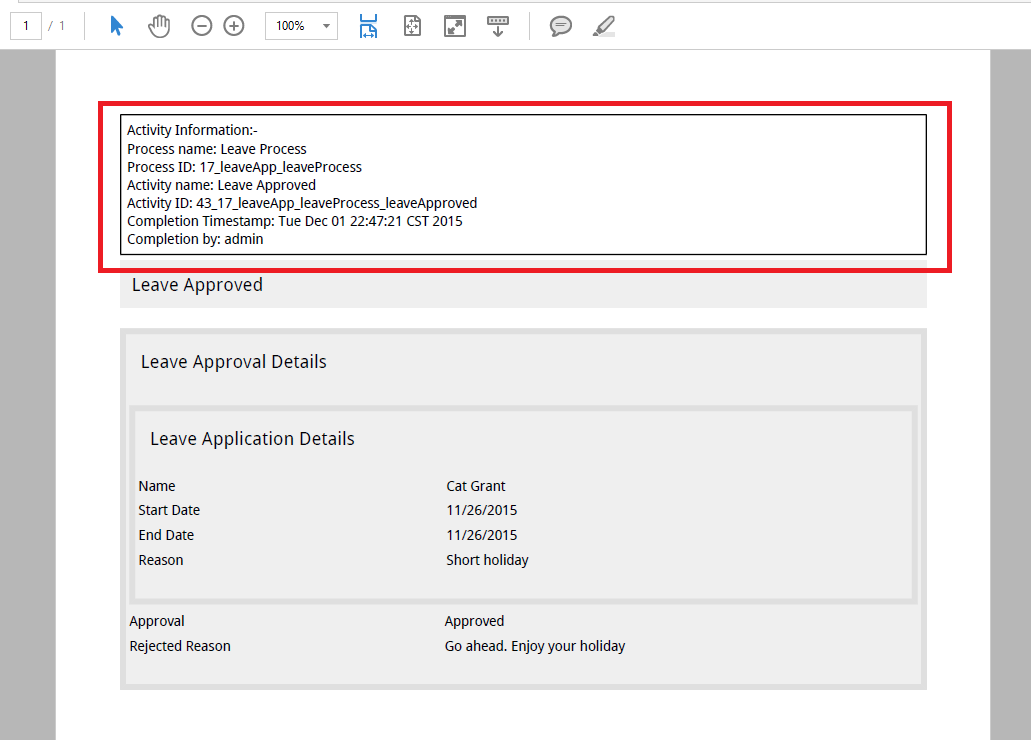The height and width of the screenshot is (740, 1031).
Task: Click the Leave Approval Details title
Action: 233,362
